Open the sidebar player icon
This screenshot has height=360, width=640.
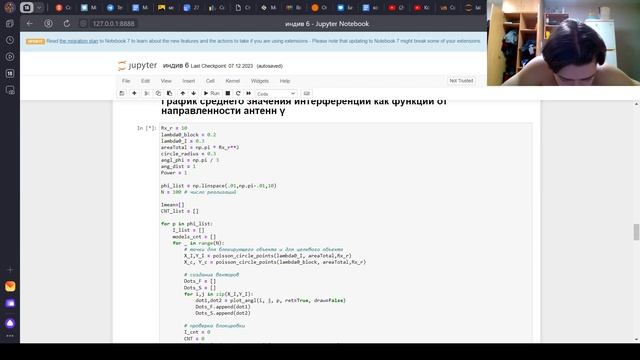pyautogui.click(x=10, y=57)
